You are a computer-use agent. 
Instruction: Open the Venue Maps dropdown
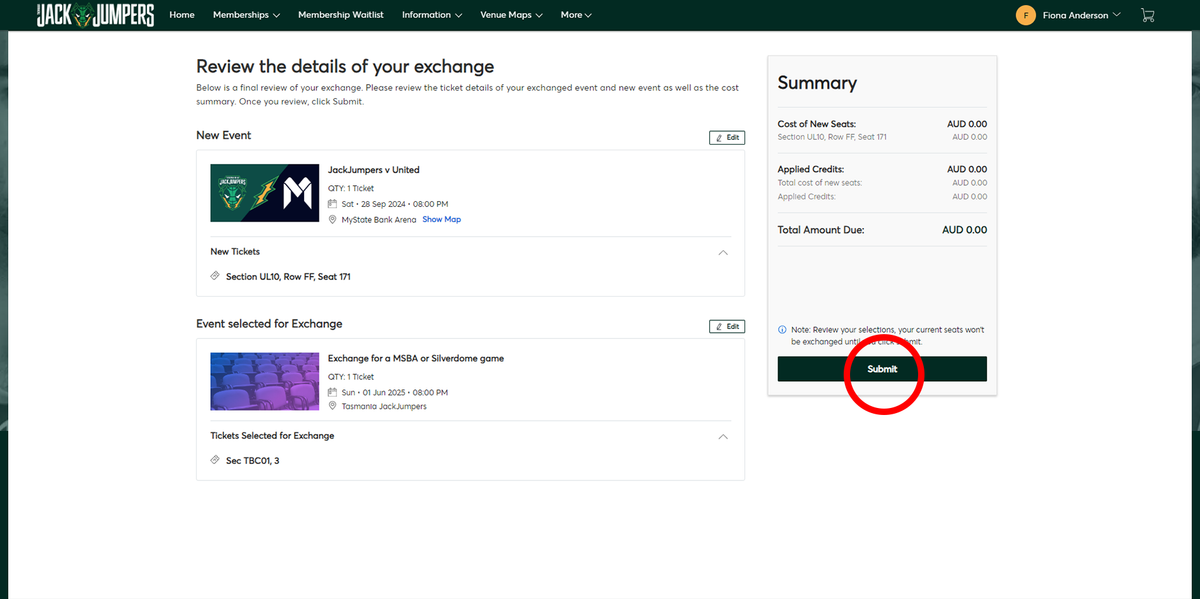(x=511, y=15)
